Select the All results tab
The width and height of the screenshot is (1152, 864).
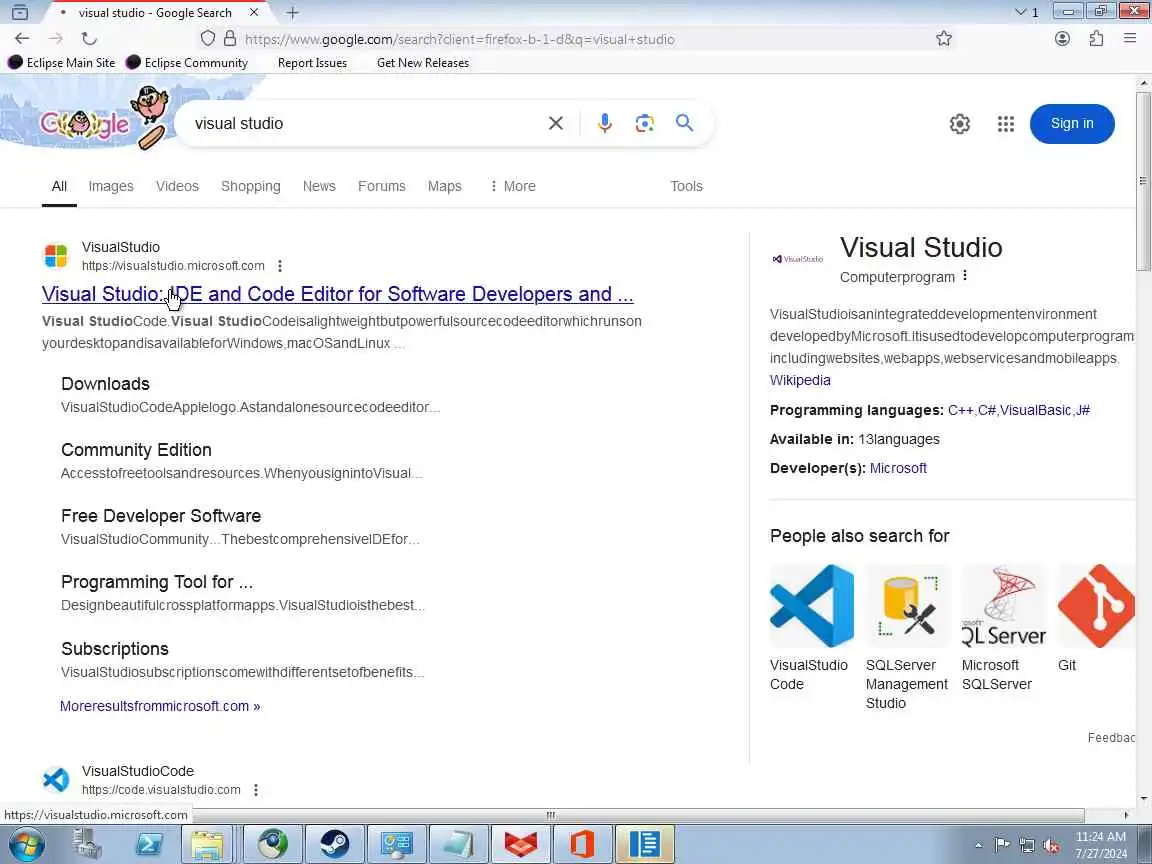click(x=60, y=186)
